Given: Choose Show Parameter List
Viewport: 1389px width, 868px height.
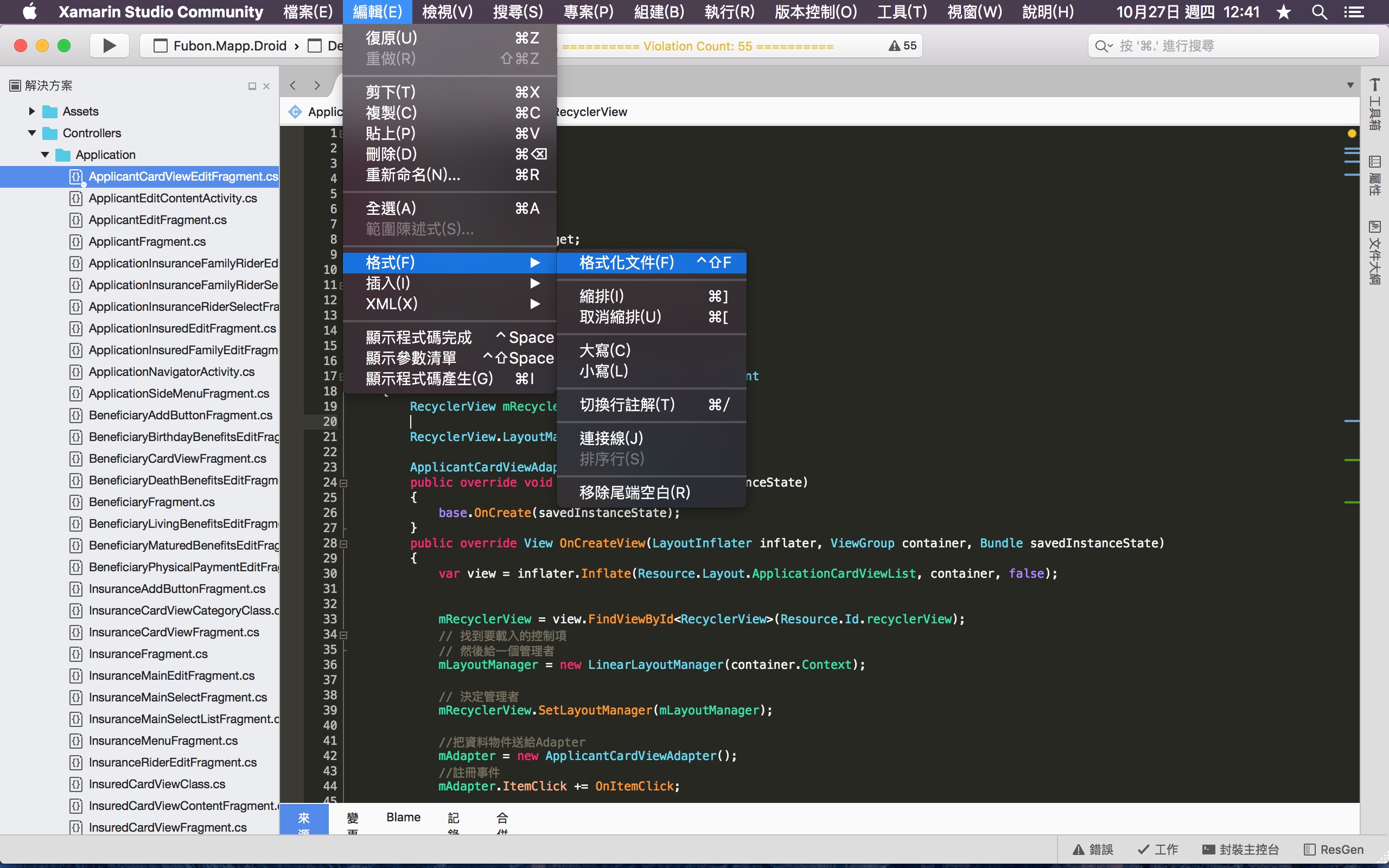Looking at the screenshot, I should click(449, 358).
